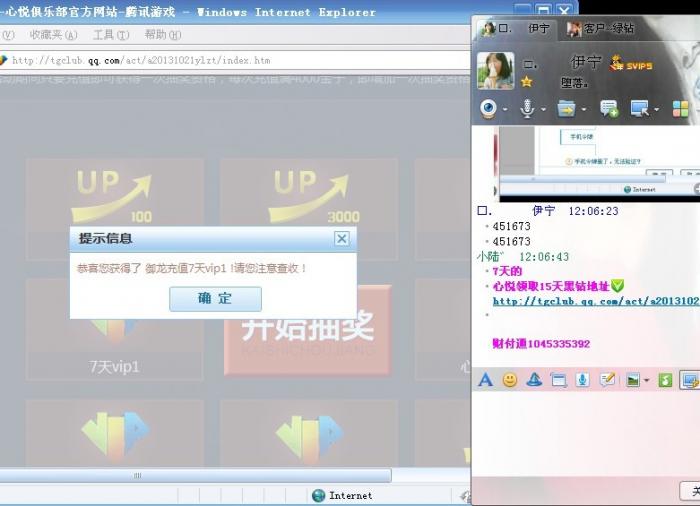Viewport: 700px width, 506px height.
Task: Expand the voice call options arrow
Action: pos(543,109)
